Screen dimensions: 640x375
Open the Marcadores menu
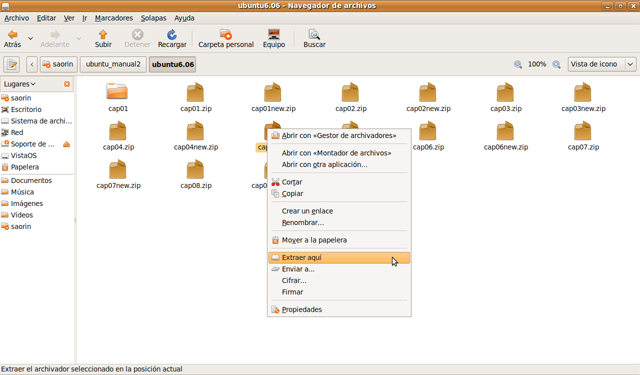(113, 18)
